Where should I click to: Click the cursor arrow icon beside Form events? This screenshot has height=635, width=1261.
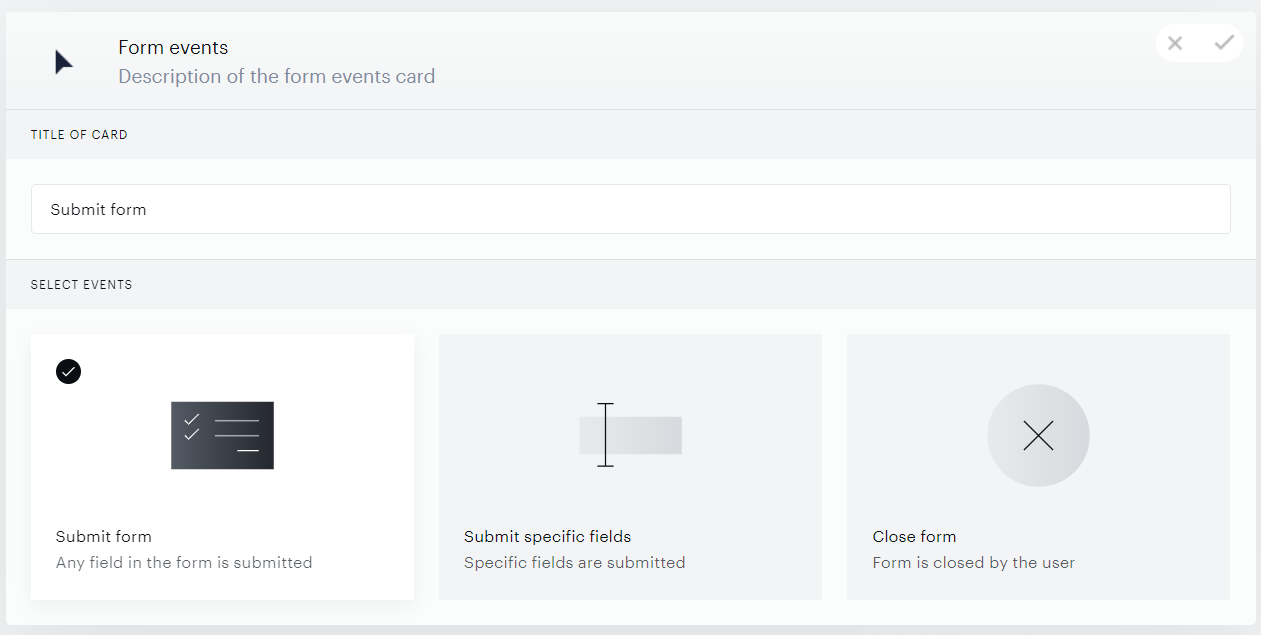pos(64,62)
